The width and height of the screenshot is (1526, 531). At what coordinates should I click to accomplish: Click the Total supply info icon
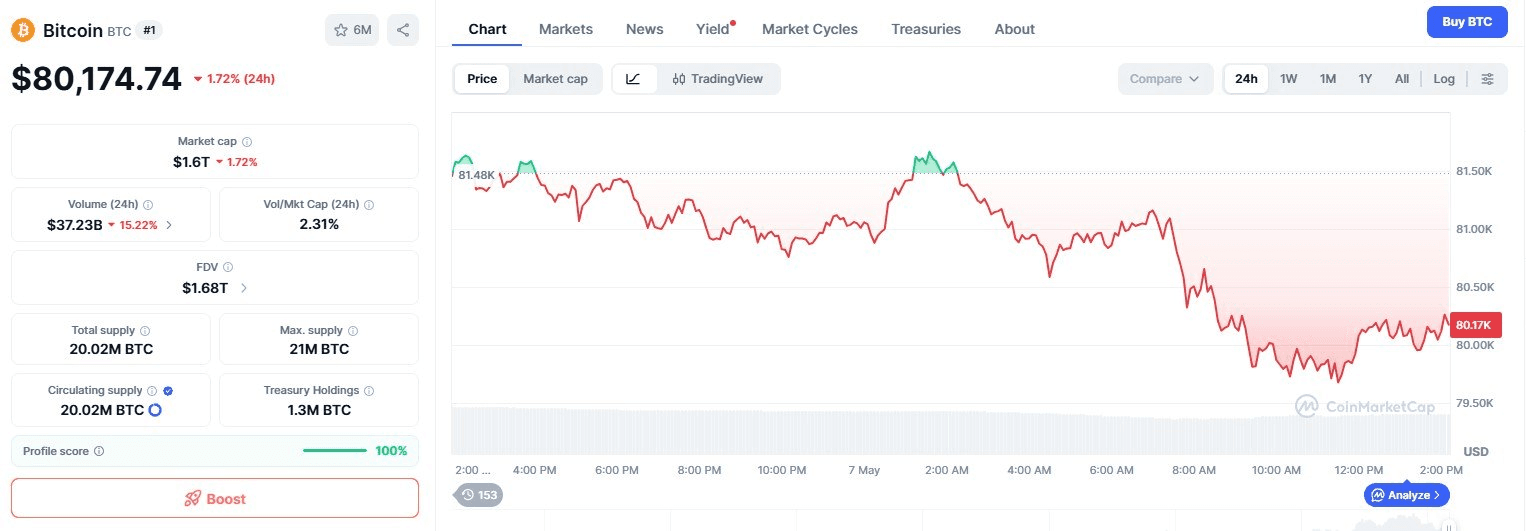pyautogui.click(x=145, y=330)
